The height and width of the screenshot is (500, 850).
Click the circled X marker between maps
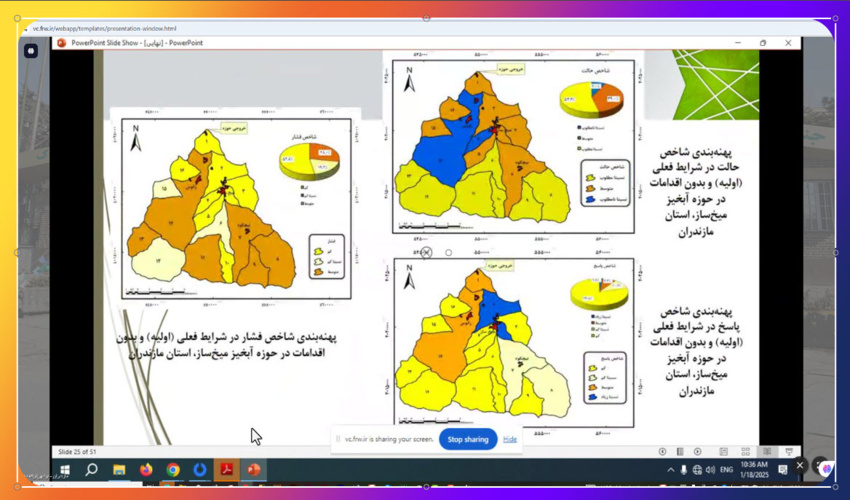427,252
